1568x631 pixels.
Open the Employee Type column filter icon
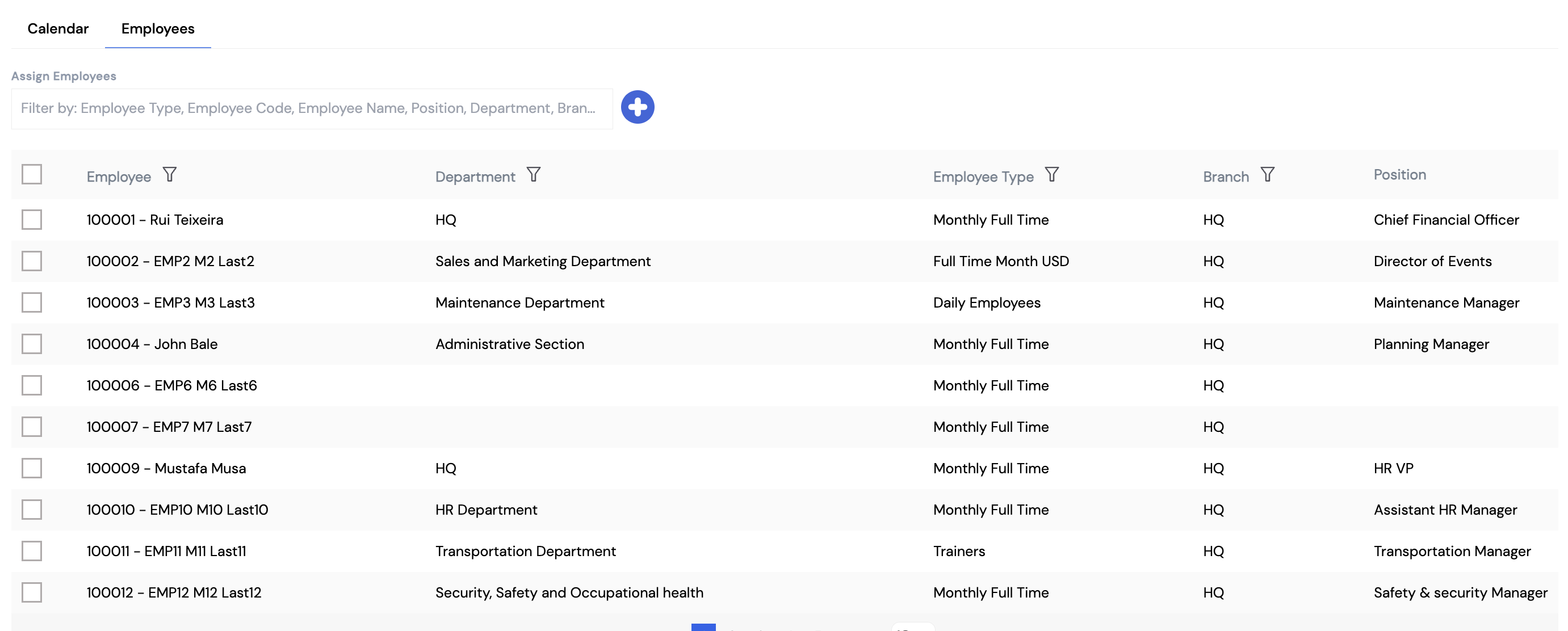pyautogui.click(x=1052, y=175)
